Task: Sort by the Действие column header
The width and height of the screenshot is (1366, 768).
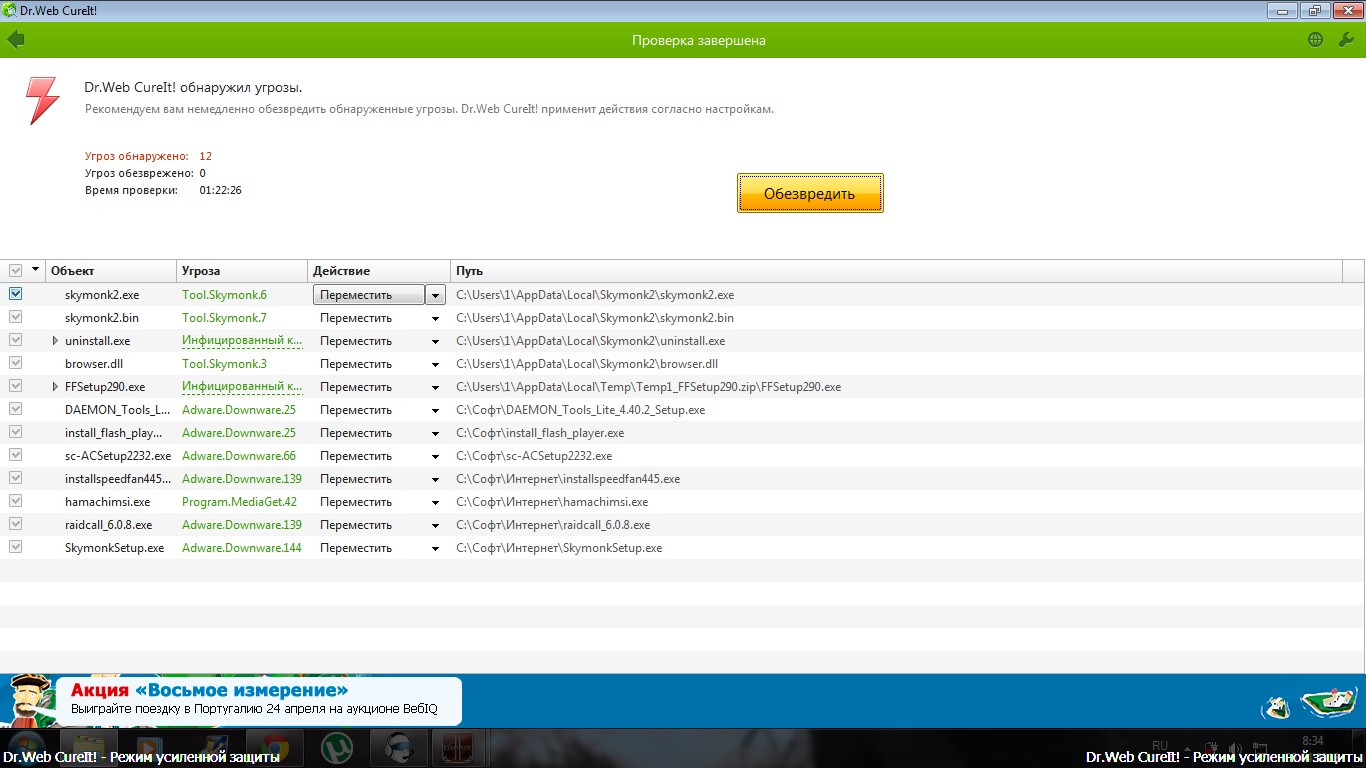Action: click(379, 271)
